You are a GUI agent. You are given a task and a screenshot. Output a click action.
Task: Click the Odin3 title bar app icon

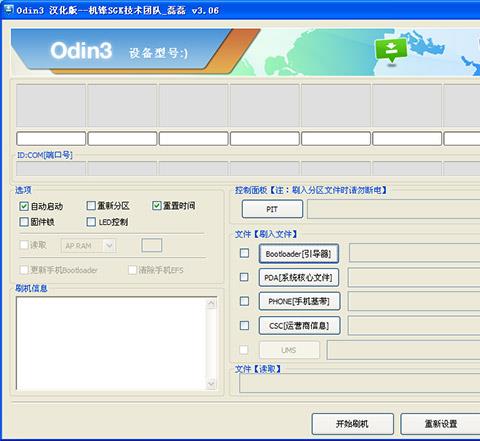8,9
